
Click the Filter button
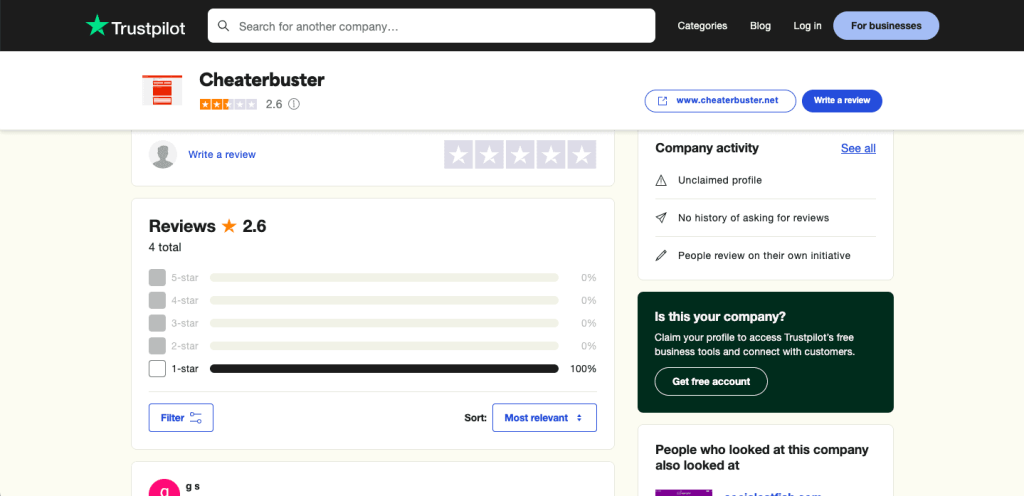tap(181, 418)
